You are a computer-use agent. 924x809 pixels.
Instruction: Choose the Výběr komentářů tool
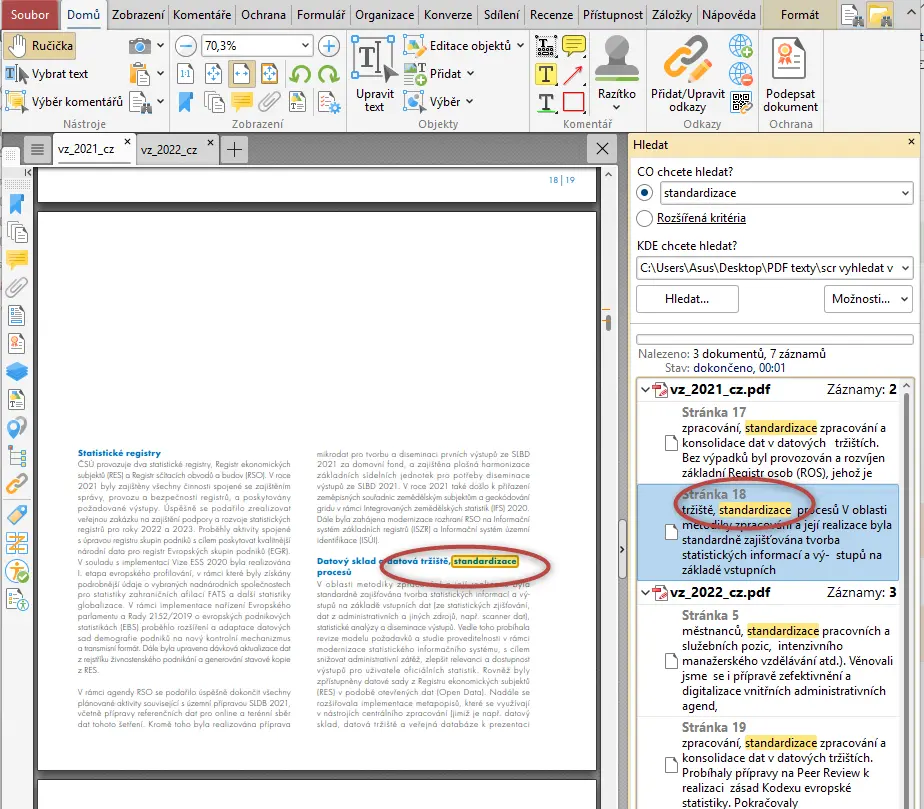tap(64, 101)
